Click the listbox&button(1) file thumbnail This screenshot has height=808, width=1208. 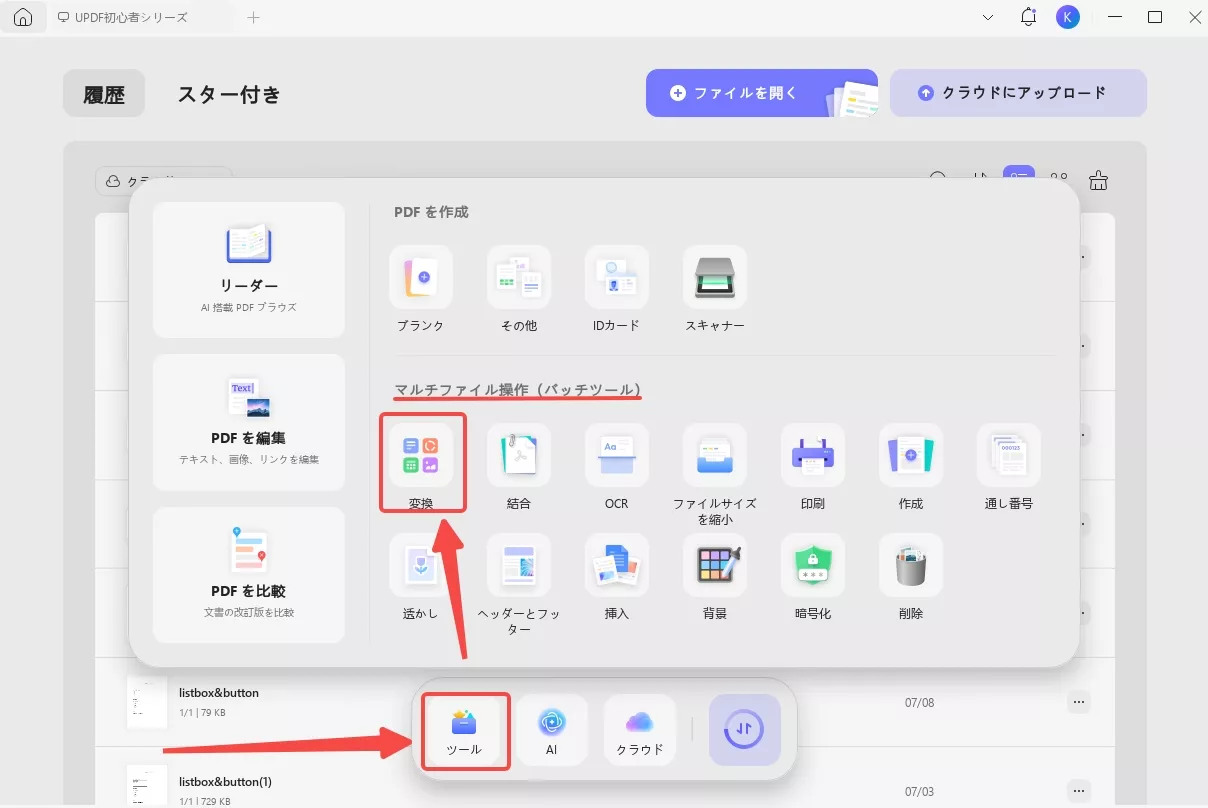(x=146, y=786)
